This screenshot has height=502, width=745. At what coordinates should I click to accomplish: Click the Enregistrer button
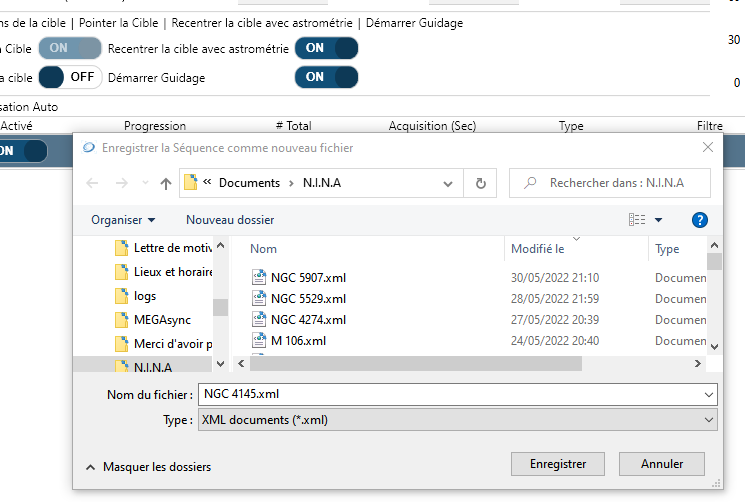pyautogui.click(x=558, y=464)
